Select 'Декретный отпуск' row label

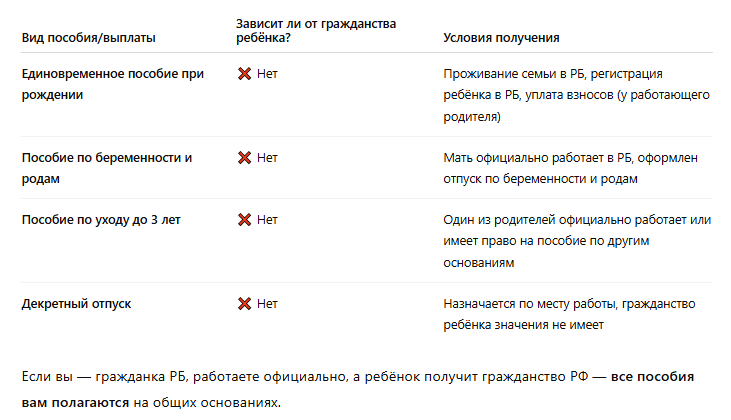tap(76, 303)
